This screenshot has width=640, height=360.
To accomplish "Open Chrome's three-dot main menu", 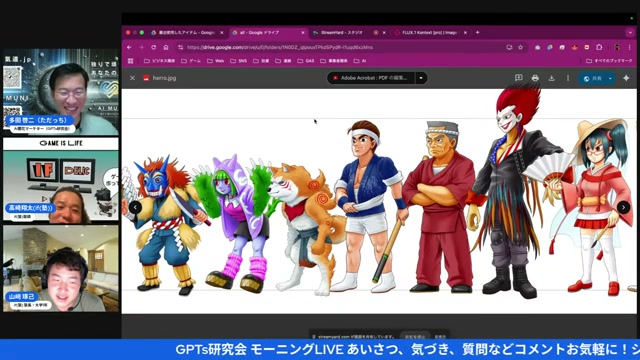I will (630, 47).
